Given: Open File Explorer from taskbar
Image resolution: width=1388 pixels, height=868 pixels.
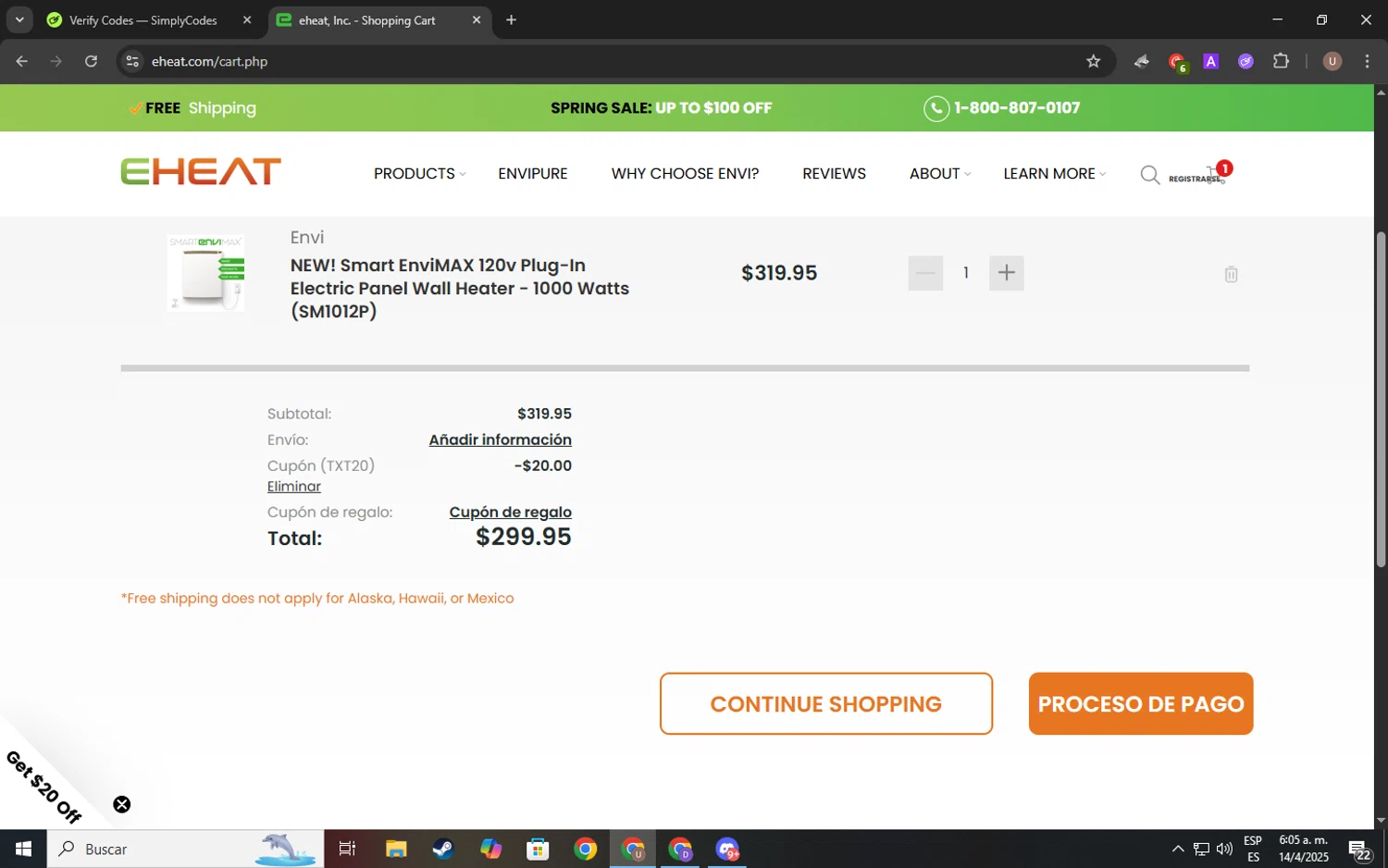Looking at the screenshot, I should tap(396, 849).
